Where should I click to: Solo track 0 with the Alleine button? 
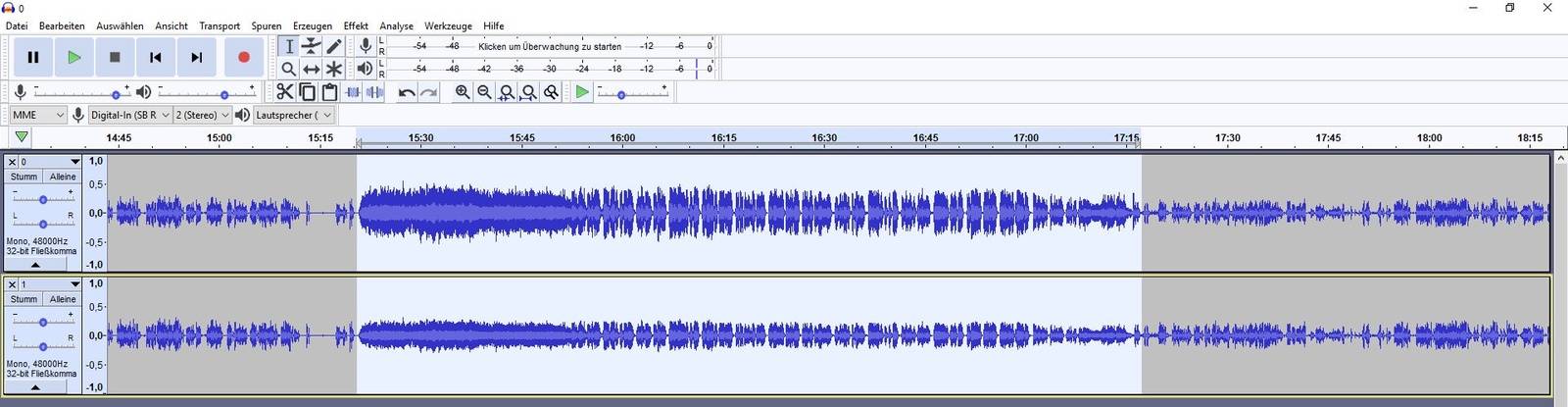tap(63, 177)
